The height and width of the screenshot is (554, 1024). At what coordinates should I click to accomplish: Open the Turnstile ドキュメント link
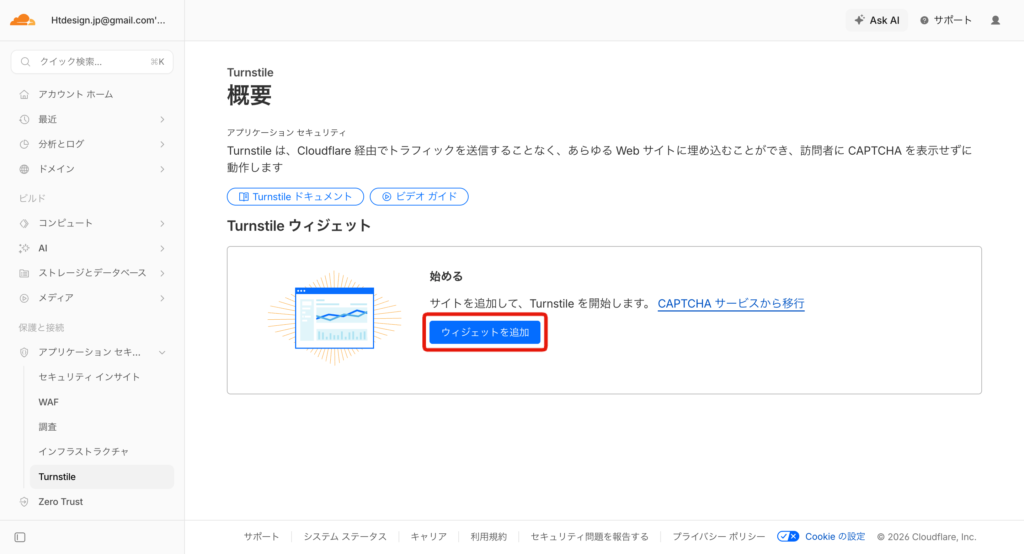[295, 197]
